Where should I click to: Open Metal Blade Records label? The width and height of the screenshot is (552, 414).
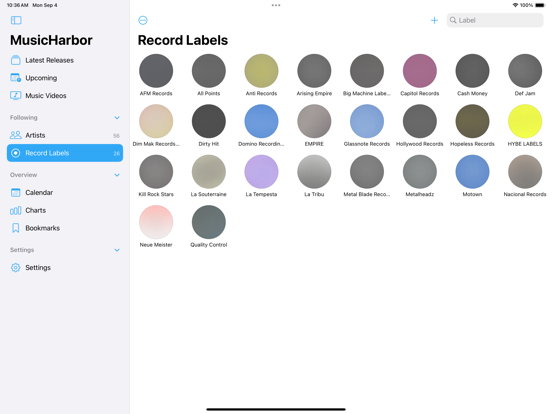[367, 172]
